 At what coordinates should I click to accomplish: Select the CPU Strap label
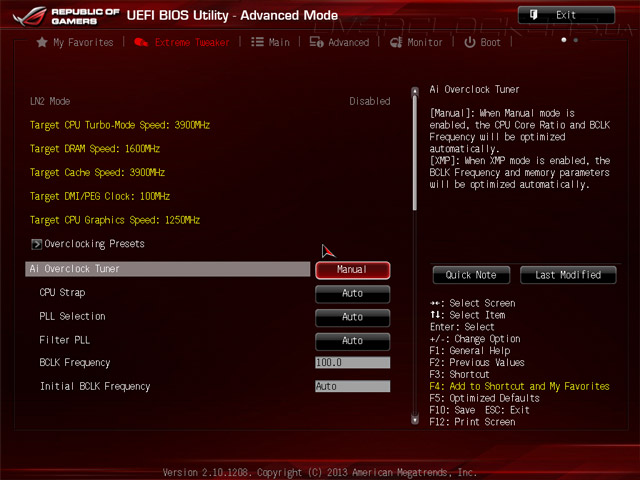pyautogui.click(x=62, y=293)
